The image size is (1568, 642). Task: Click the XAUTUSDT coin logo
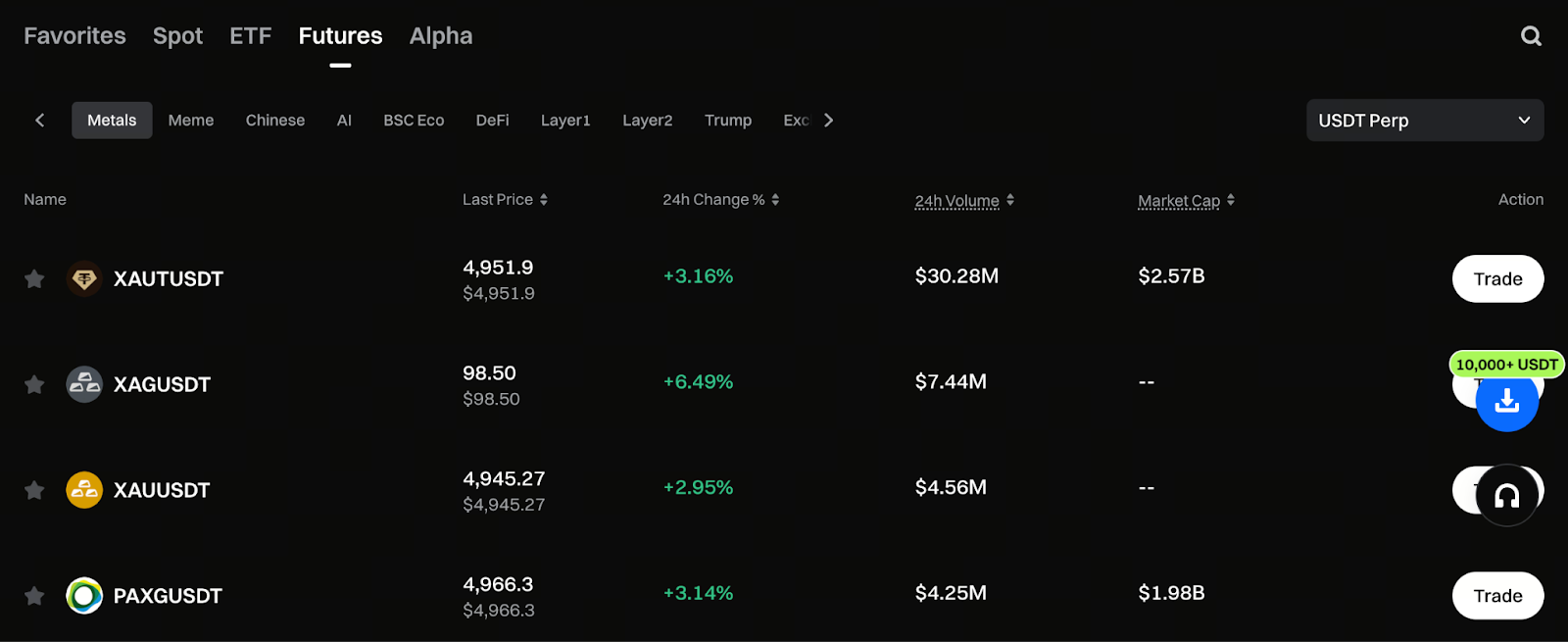coord(84,279)
